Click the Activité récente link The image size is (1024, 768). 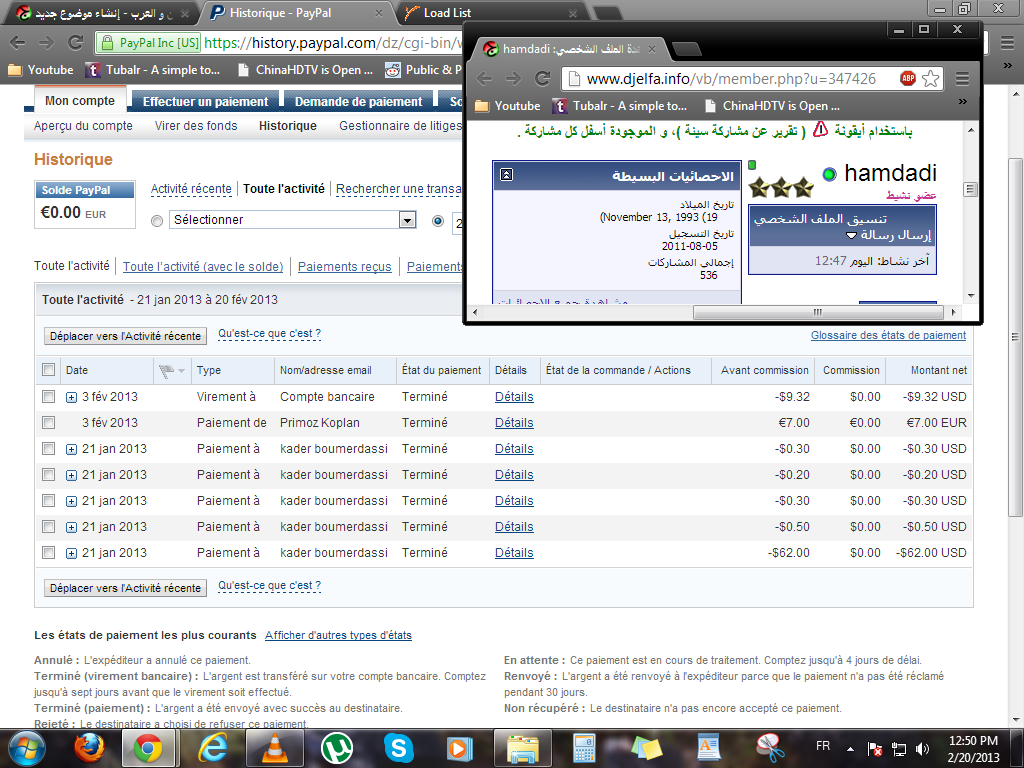pyautogui.click(x=191, y=189)
